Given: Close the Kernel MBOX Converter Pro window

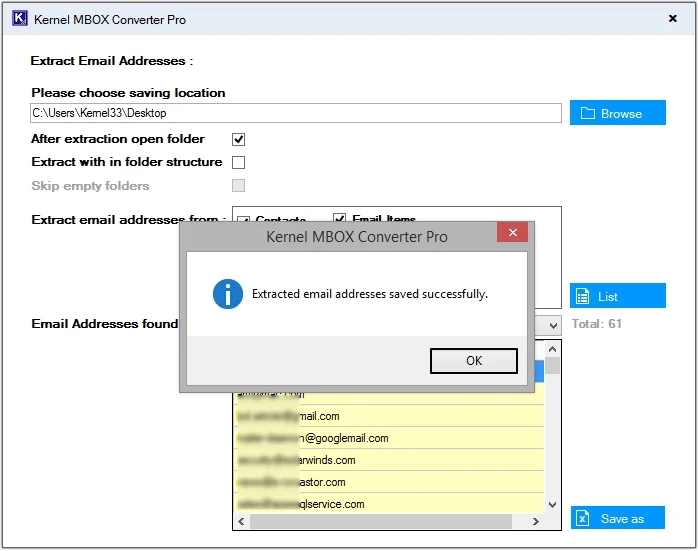Looking at the screenshot, I should coord(672,18).
